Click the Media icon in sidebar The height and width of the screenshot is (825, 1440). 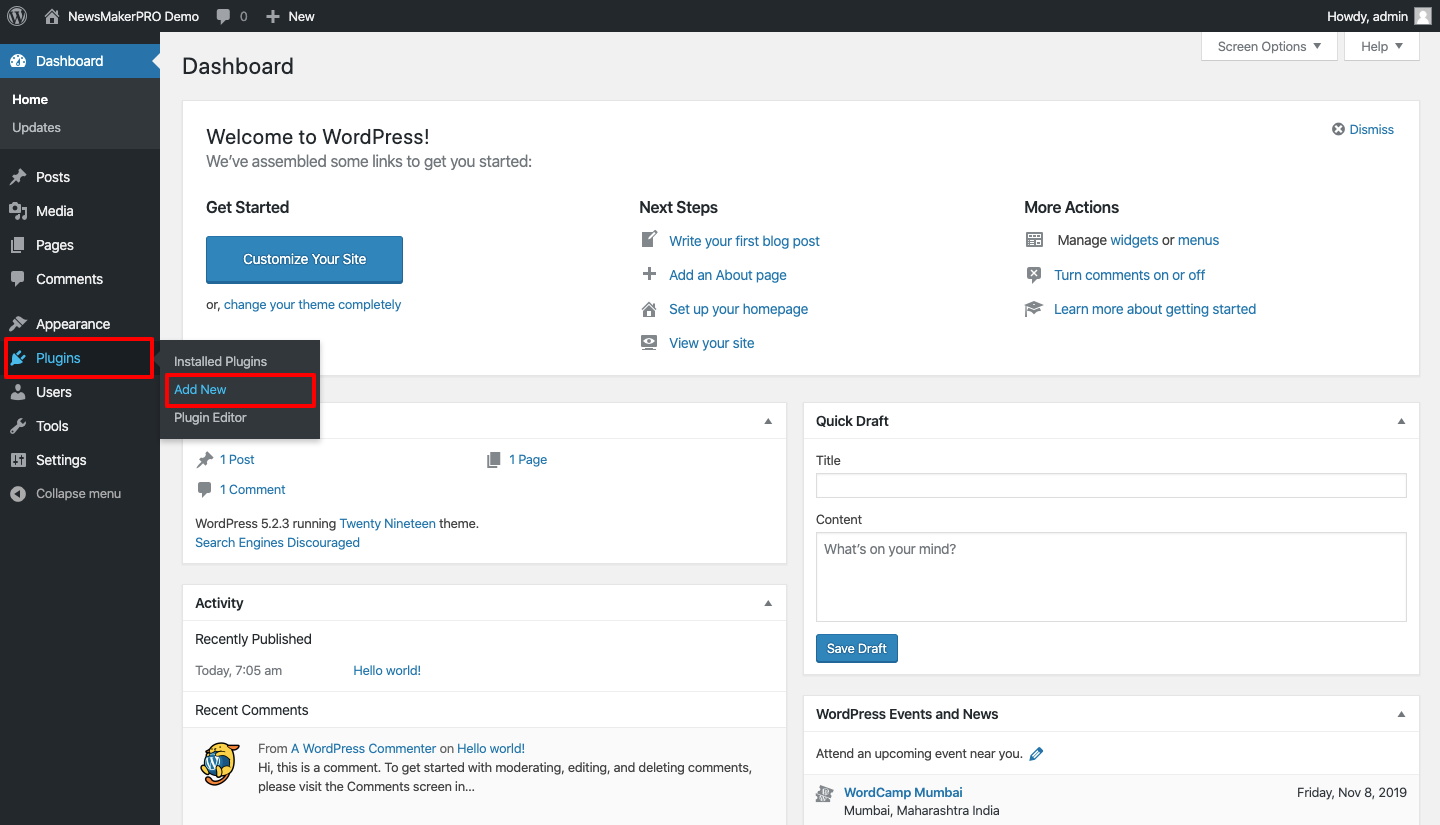[x=18, y=211]
